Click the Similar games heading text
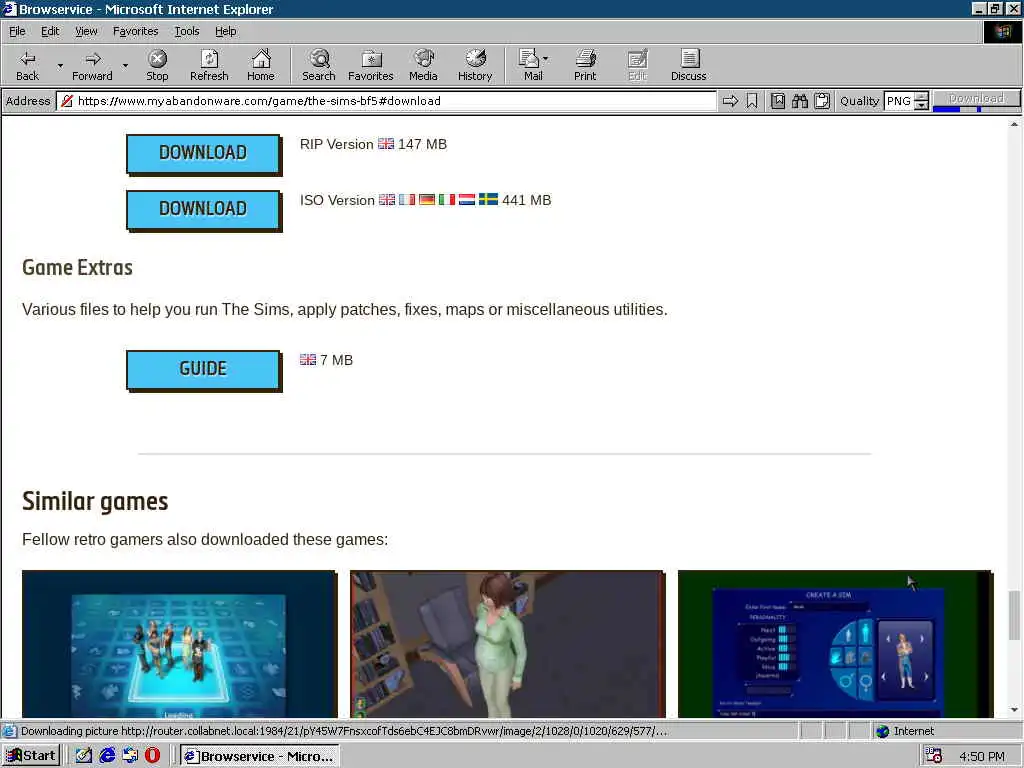This screenshot has height=768, width=1024. (x=95, y=502)
